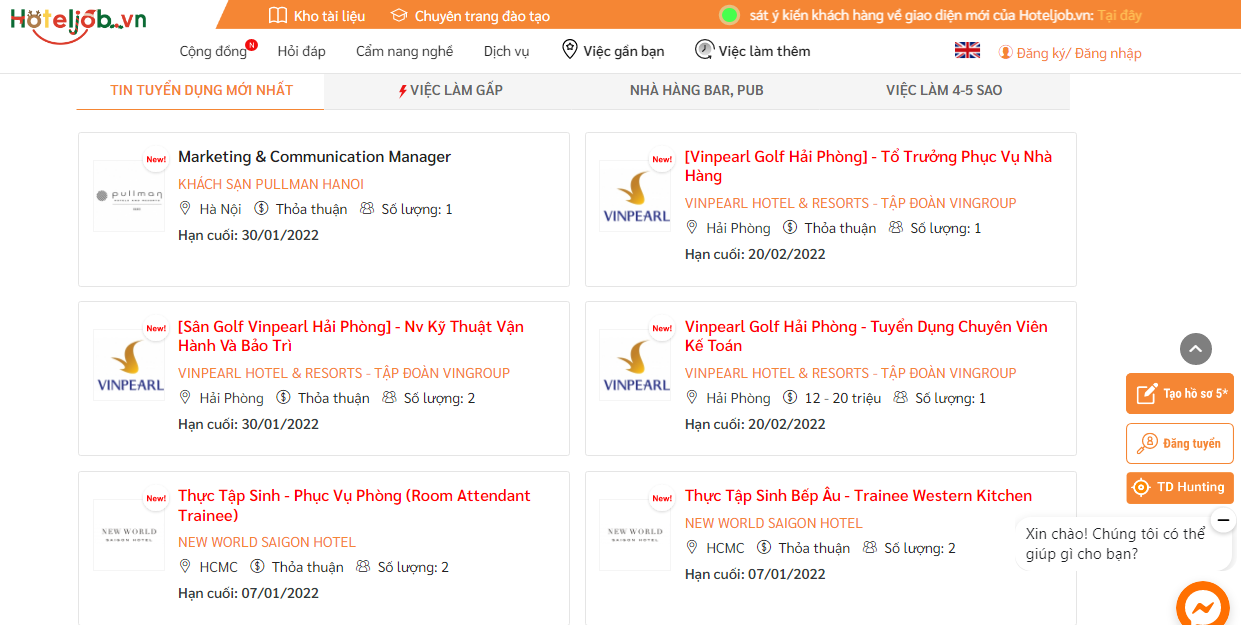Click the Tại đây survey link

click(1119, 15)
